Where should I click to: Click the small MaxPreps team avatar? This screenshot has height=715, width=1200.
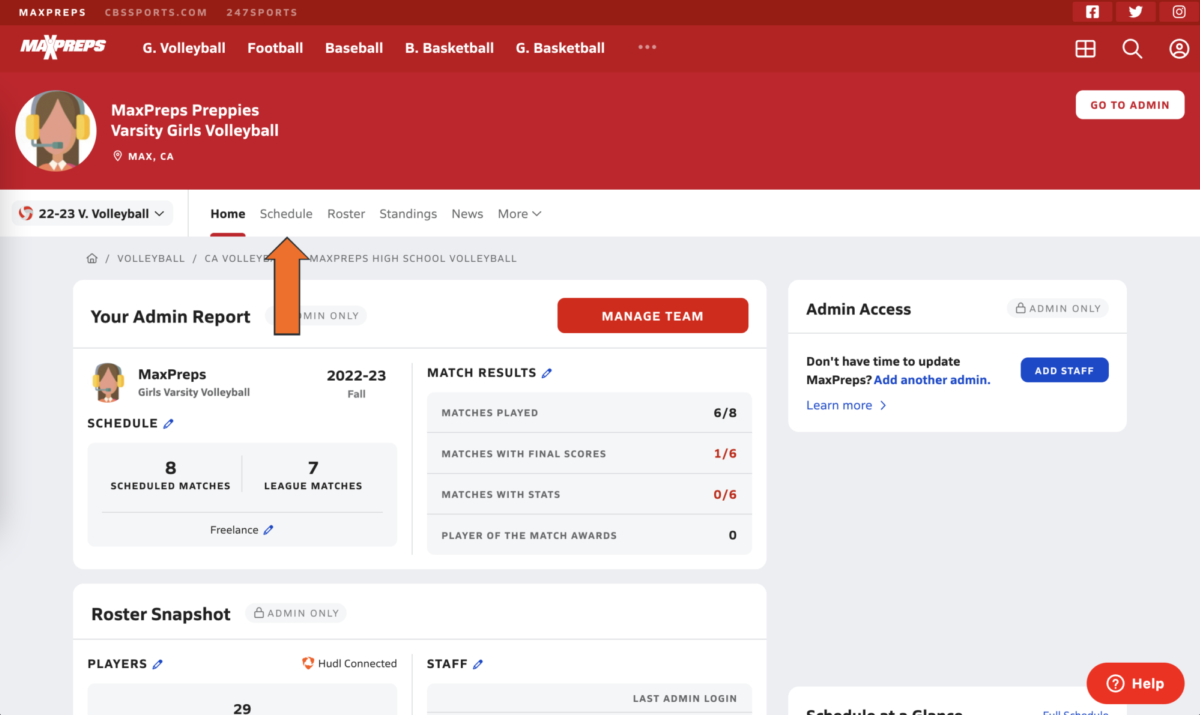tap(108, 382)
